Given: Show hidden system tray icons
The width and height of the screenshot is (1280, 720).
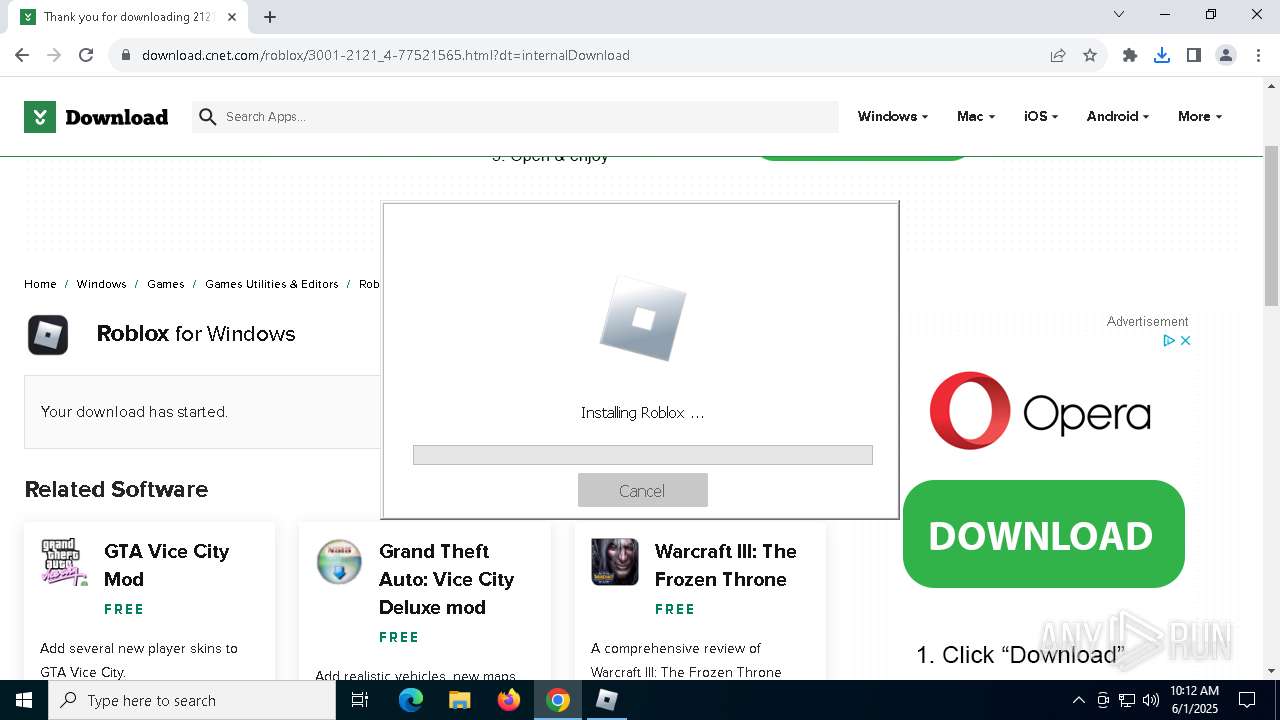Looking at the screenshot, I should [x=1078, y=700].
